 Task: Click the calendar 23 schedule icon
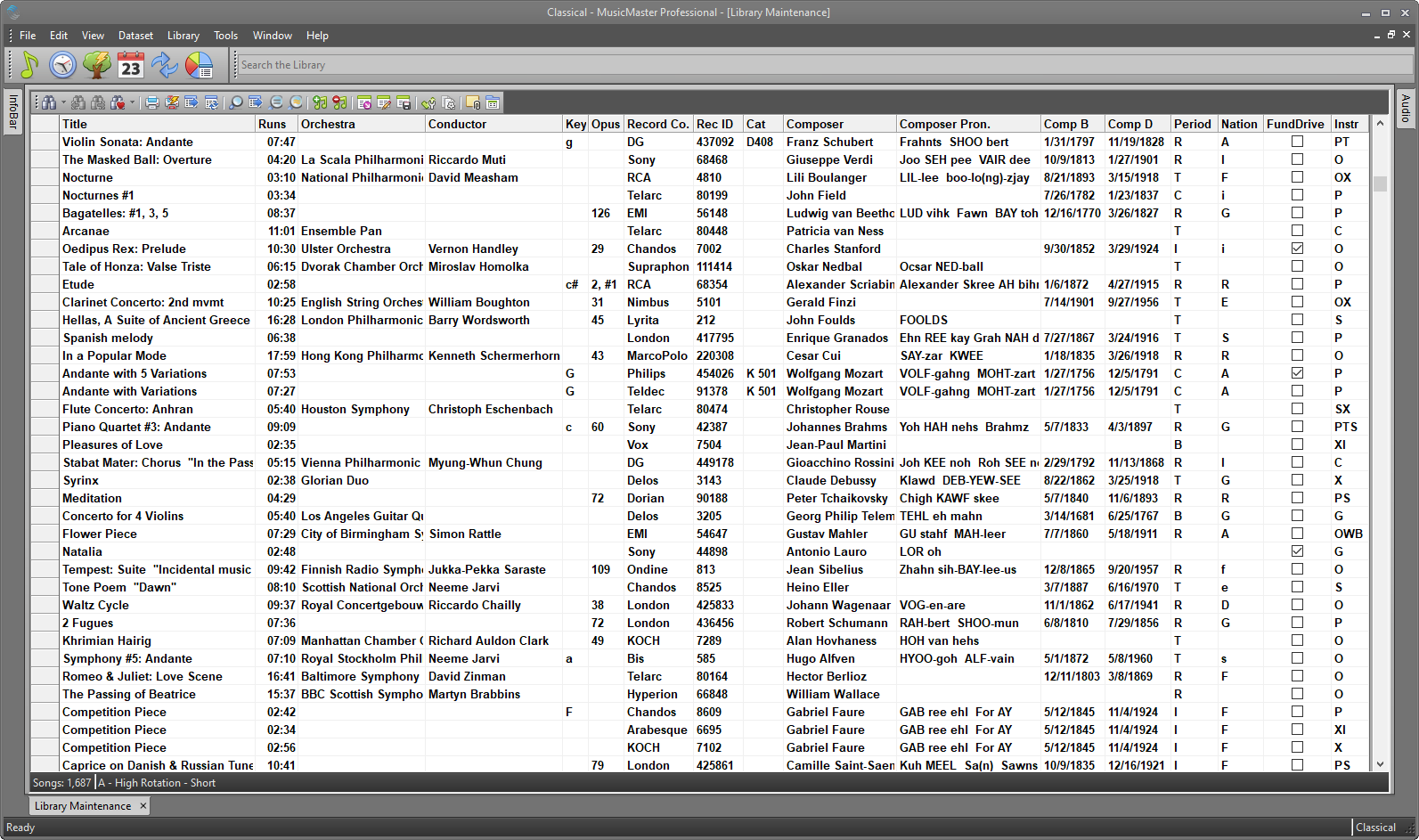coord(131,65)
